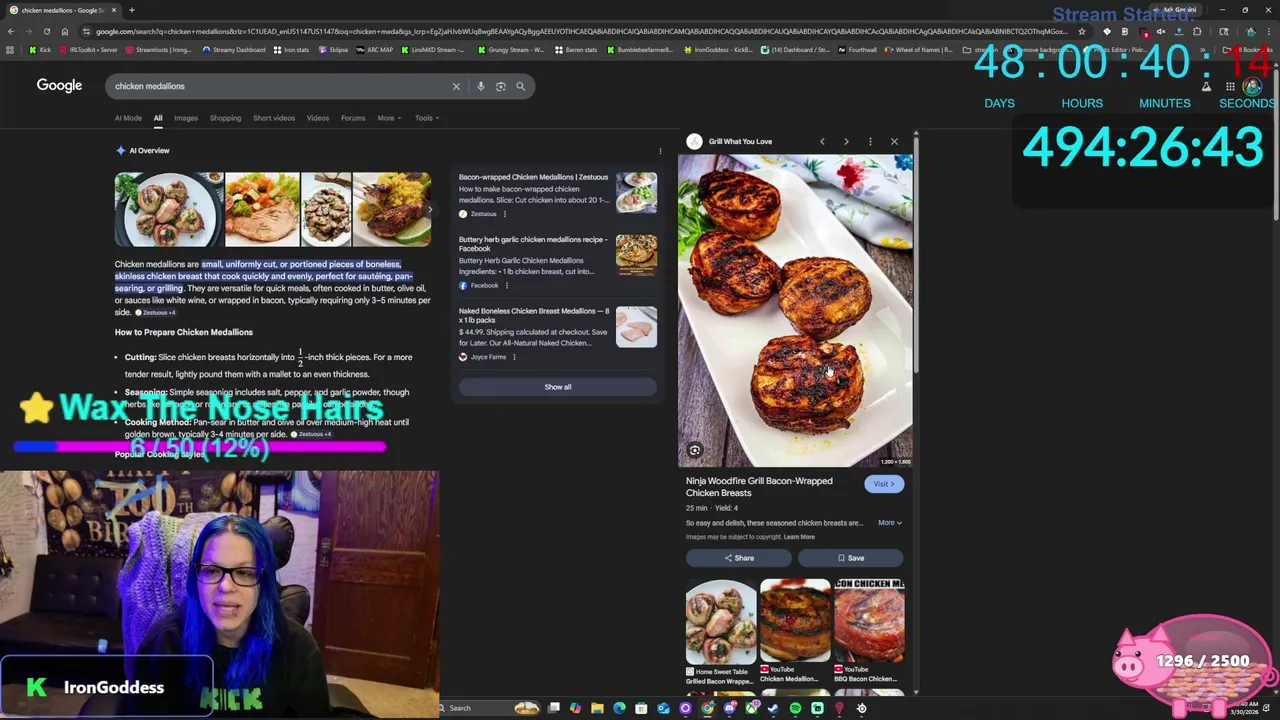This screenshot has width=1280, height=720.
Task: Click the chicken medallions search input
Action: pyautogui.click(x=280, y=86)
